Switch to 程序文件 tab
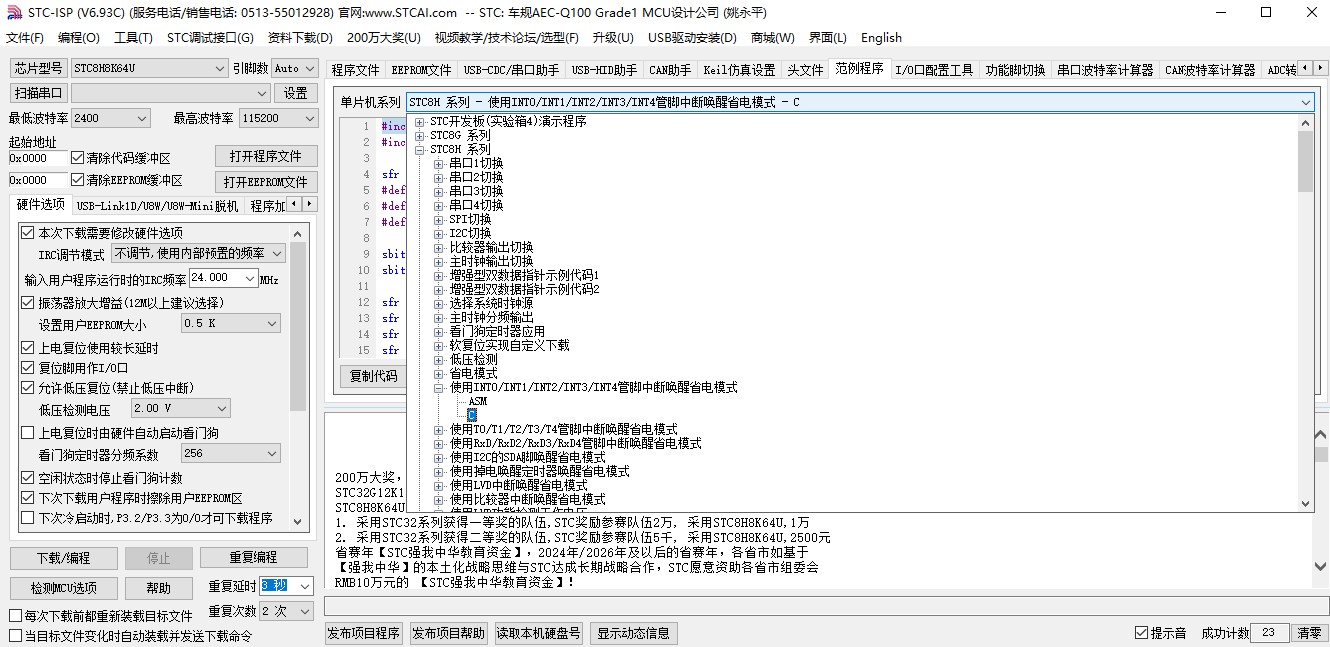 [356, 70]
